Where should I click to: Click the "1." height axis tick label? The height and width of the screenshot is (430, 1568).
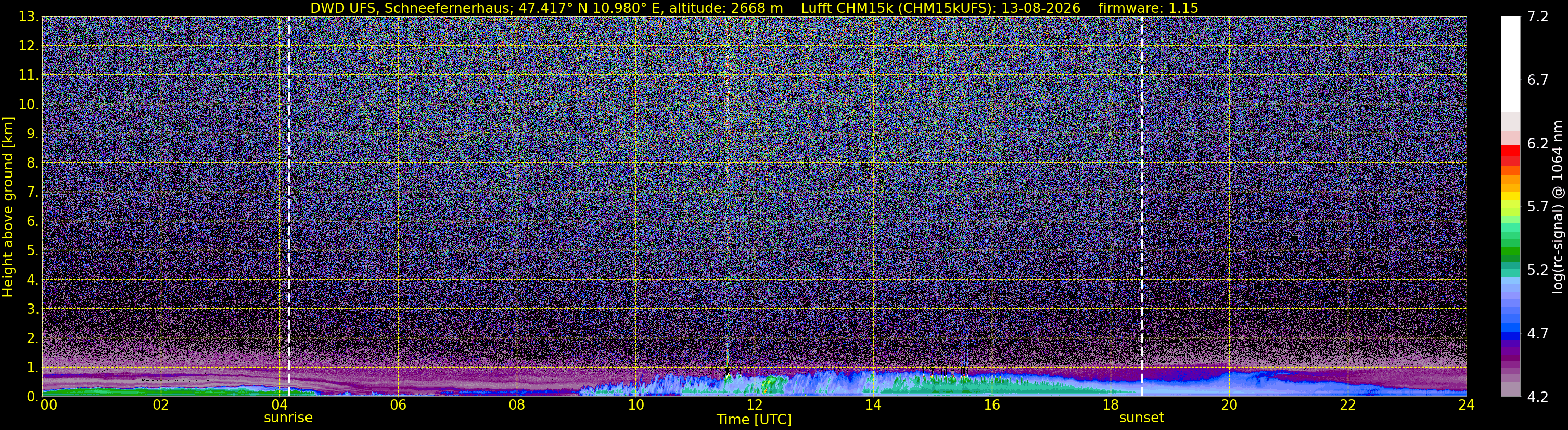pos(33,367)
